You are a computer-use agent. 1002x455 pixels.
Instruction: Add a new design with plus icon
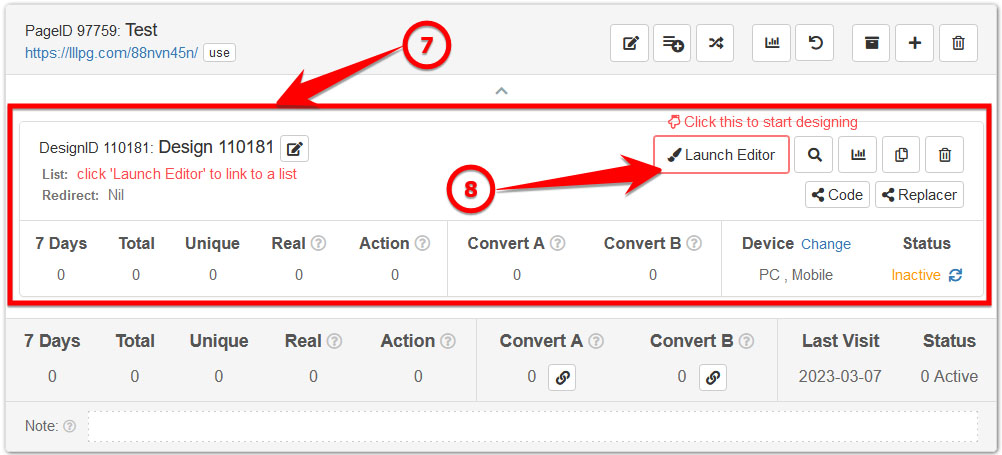pos(914,43)
